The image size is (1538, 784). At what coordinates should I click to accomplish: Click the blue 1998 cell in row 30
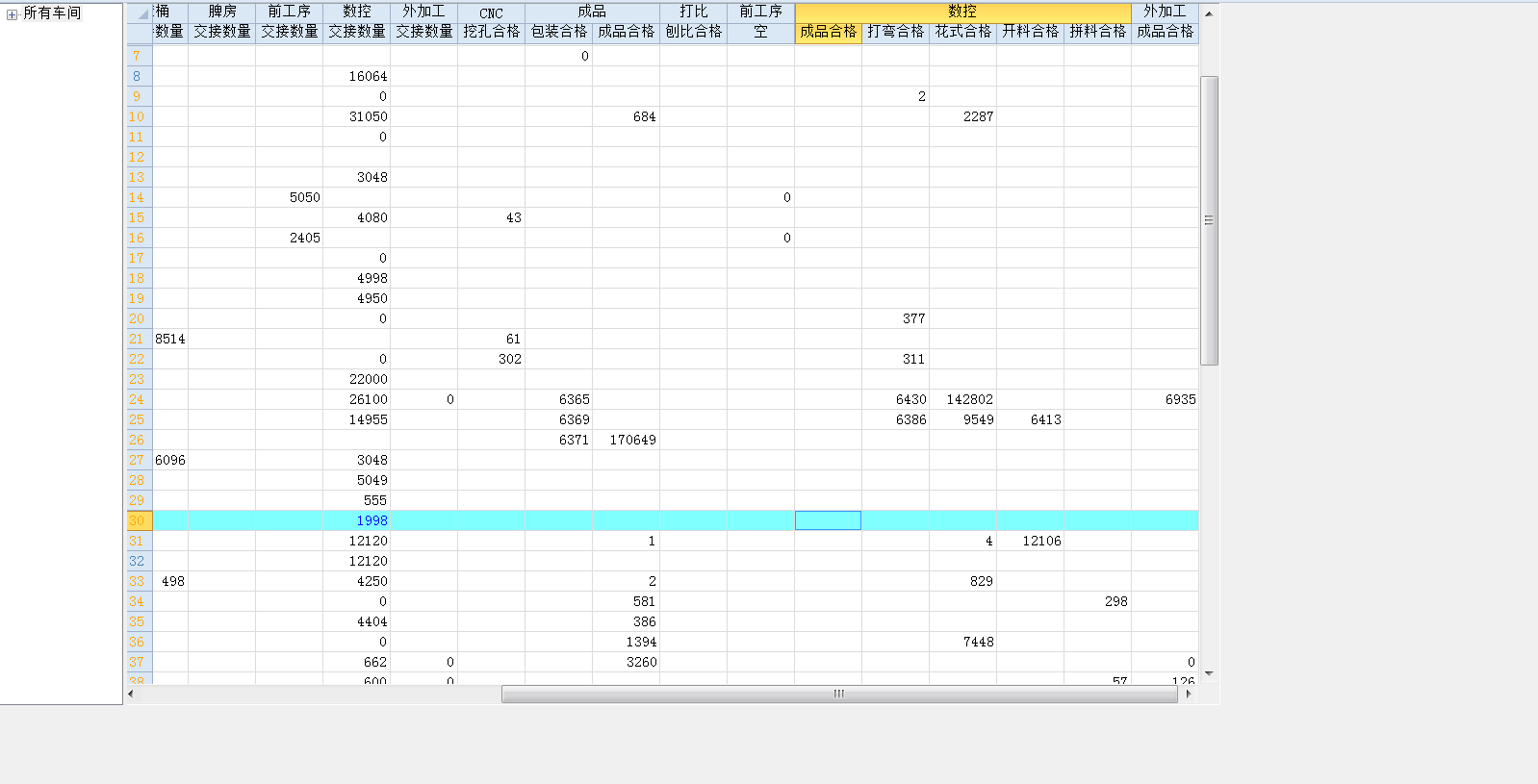356,520
